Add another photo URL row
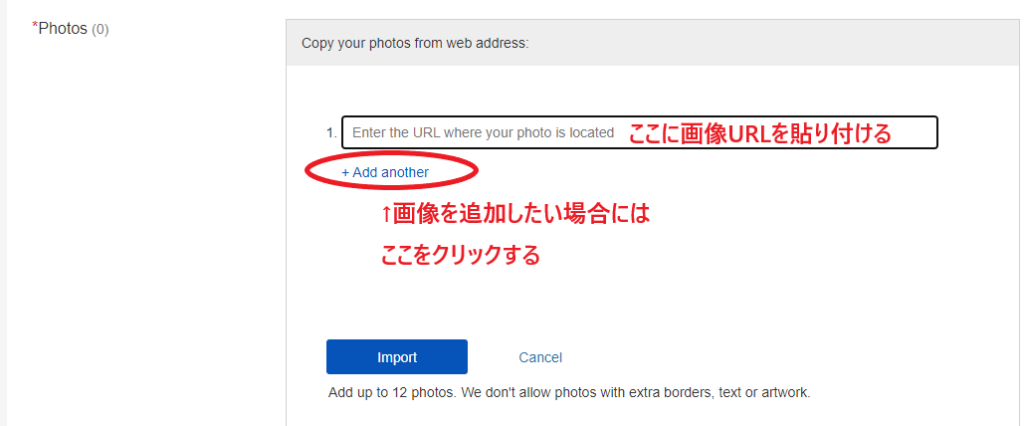This screenshot has width=1024, height=426. [x=385, y=172]
